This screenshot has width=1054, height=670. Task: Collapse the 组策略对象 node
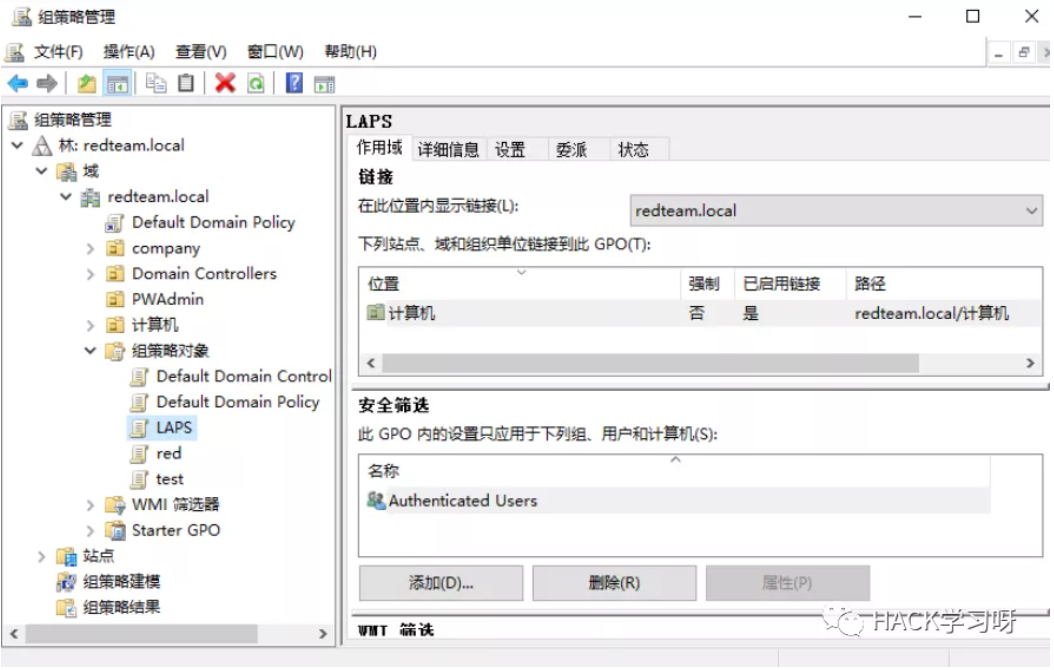90,351
